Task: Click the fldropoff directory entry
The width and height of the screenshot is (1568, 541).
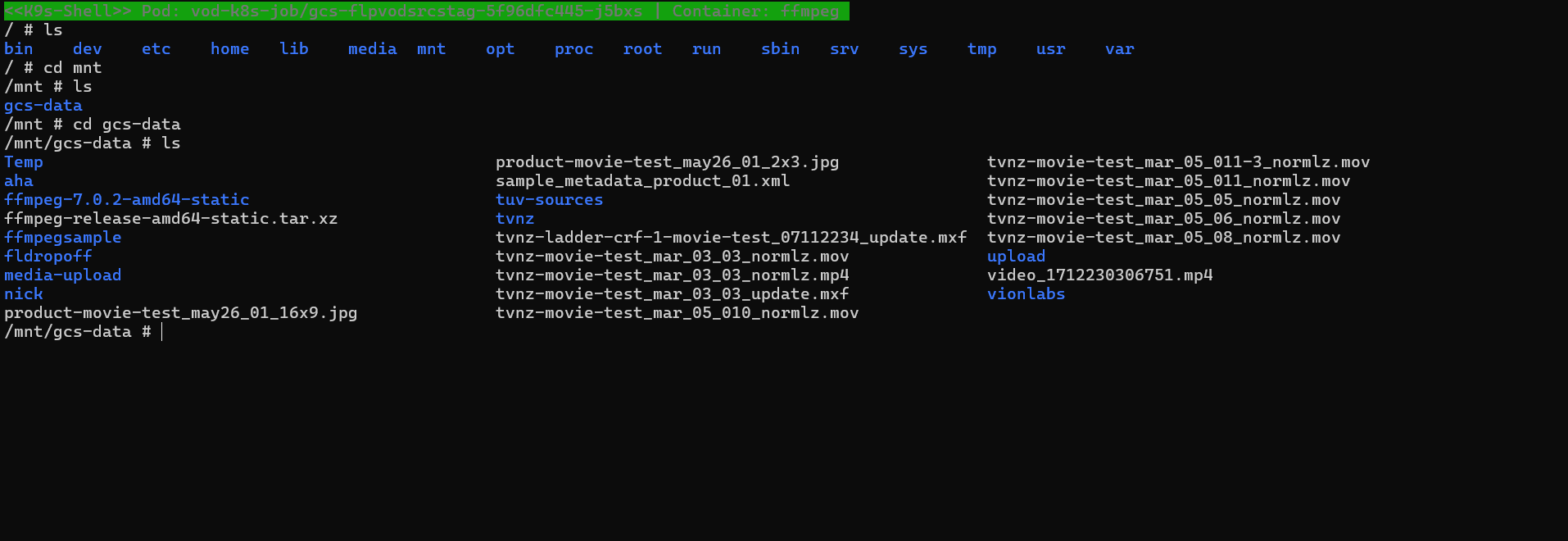Action: [48, 257]
